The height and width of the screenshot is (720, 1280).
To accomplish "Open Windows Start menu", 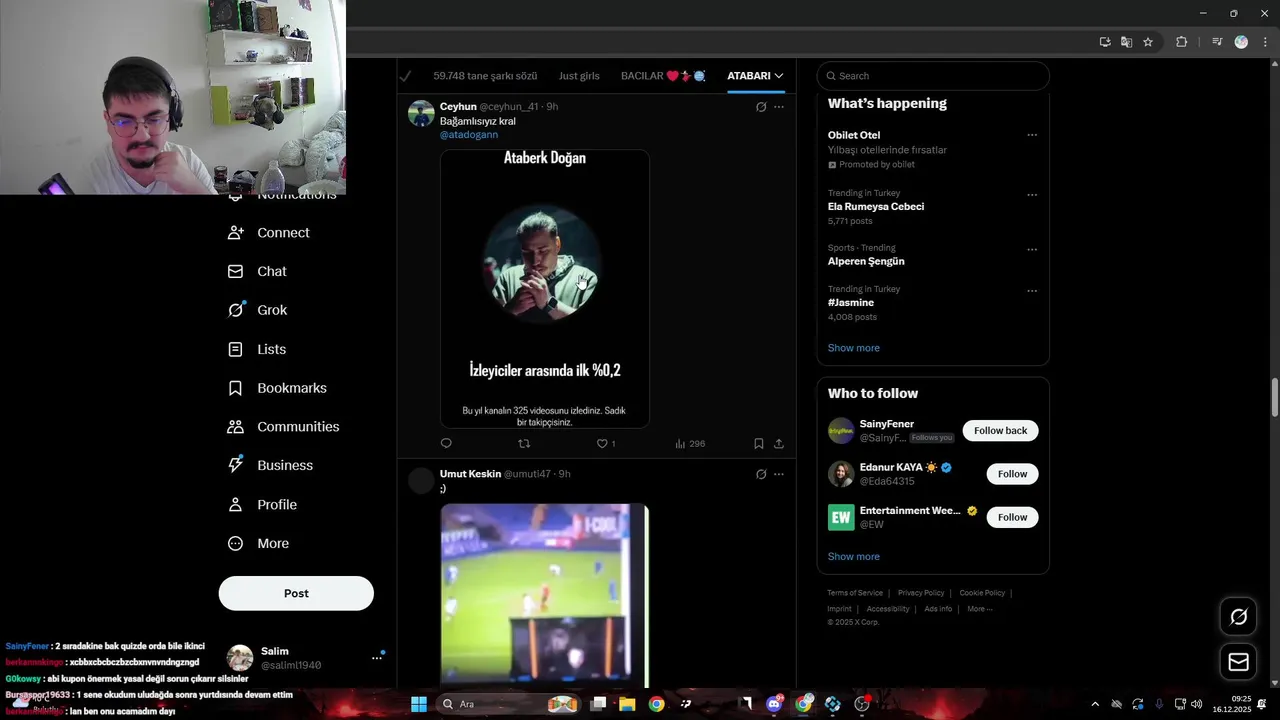I will [419, 704].
